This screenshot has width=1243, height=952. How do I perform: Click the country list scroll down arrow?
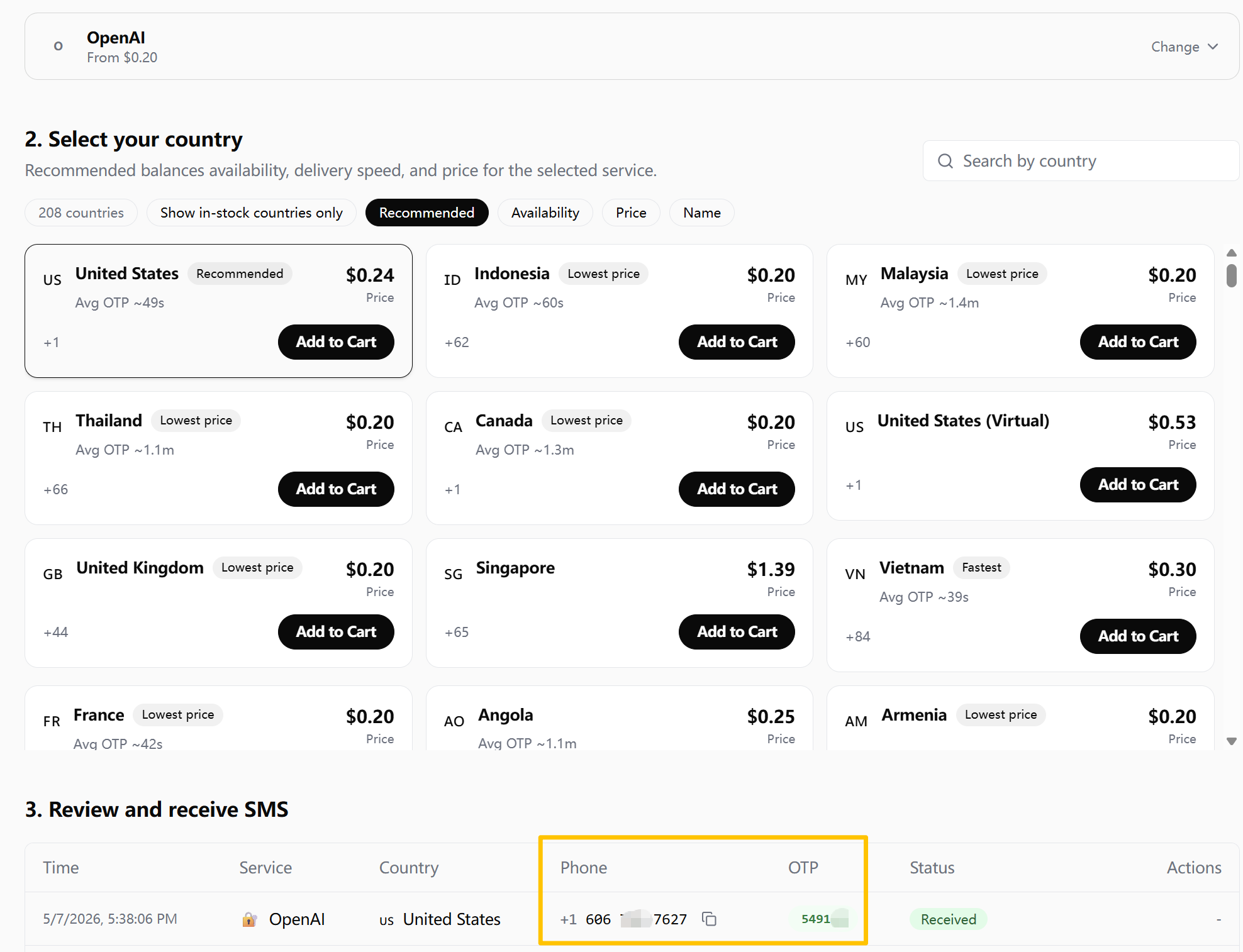pyautogui.click(x=1232, y=741)
